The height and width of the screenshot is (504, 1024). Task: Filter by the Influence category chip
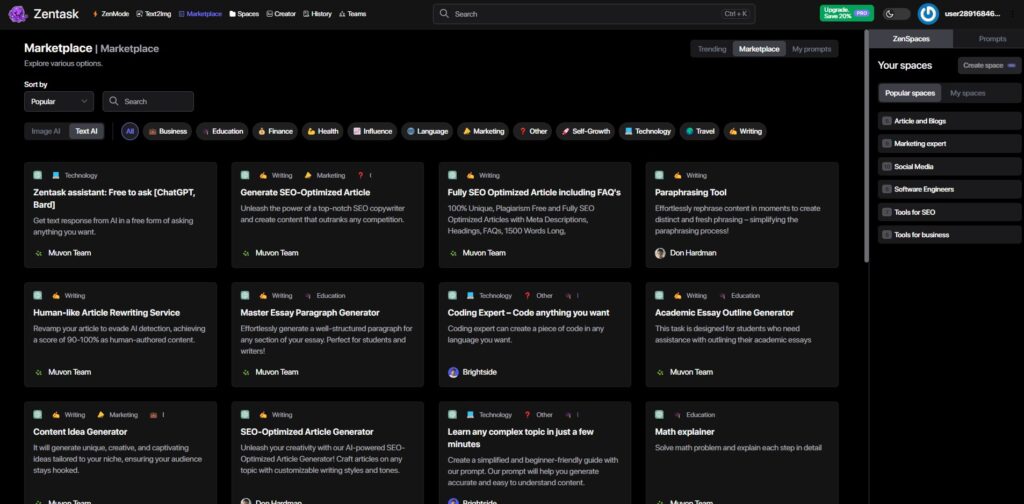pyautogui.click(x=372, y=131)
